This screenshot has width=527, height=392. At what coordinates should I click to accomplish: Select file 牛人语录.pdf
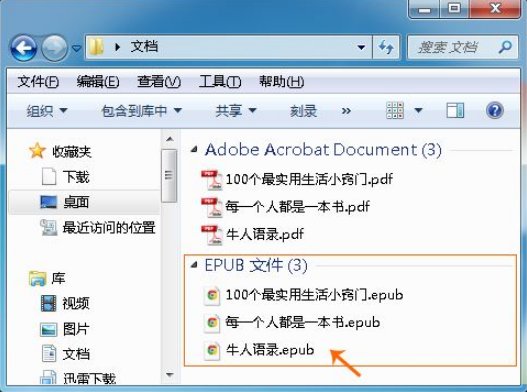(264, 234)
